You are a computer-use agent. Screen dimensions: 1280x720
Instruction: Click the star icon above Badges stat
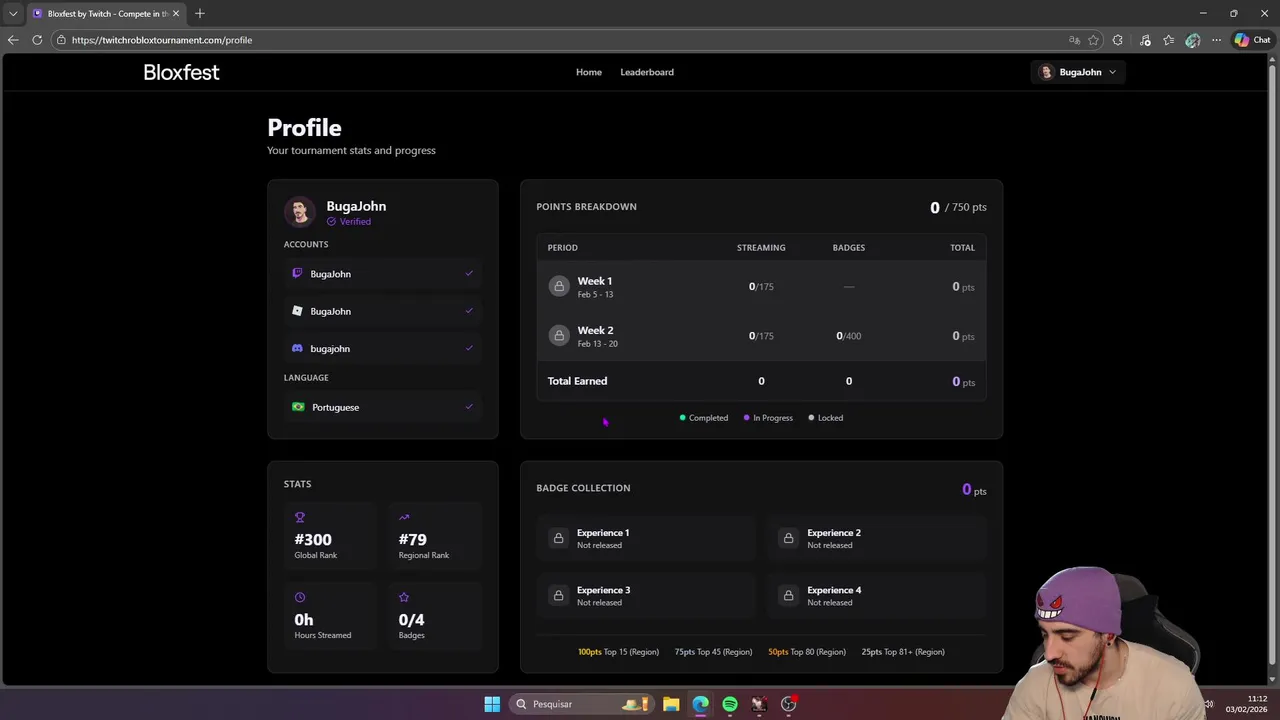(x=404, y=597)
